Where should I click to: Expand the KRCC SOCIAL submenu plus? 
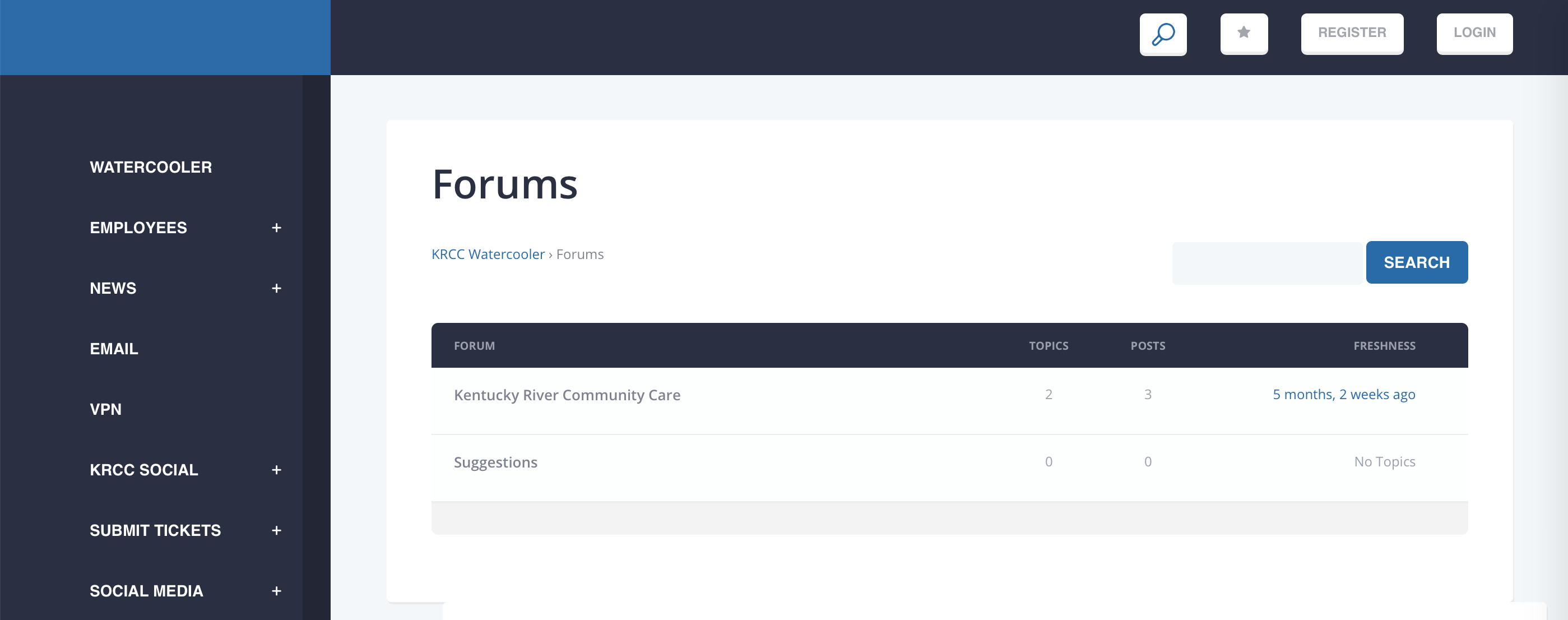(x=276, y=470)
